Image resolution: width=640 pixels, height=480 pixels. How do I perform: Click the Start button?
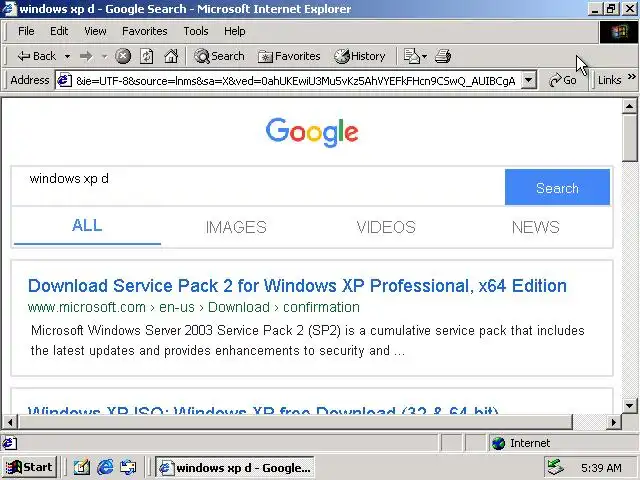[29, 467]
